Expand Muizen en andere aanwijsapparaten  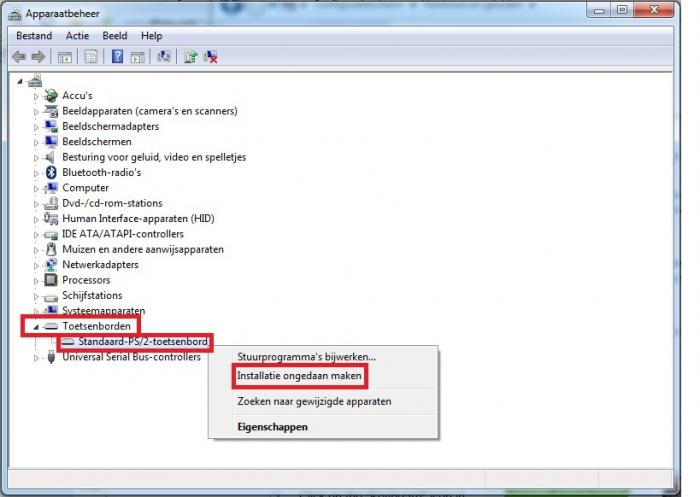click(36, 250)
